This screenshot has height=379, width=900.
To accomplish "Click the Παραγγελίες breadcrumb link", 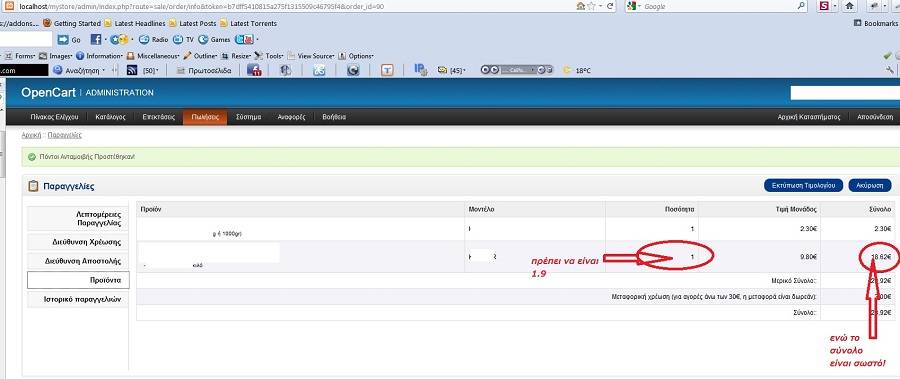I will (64, 136).
